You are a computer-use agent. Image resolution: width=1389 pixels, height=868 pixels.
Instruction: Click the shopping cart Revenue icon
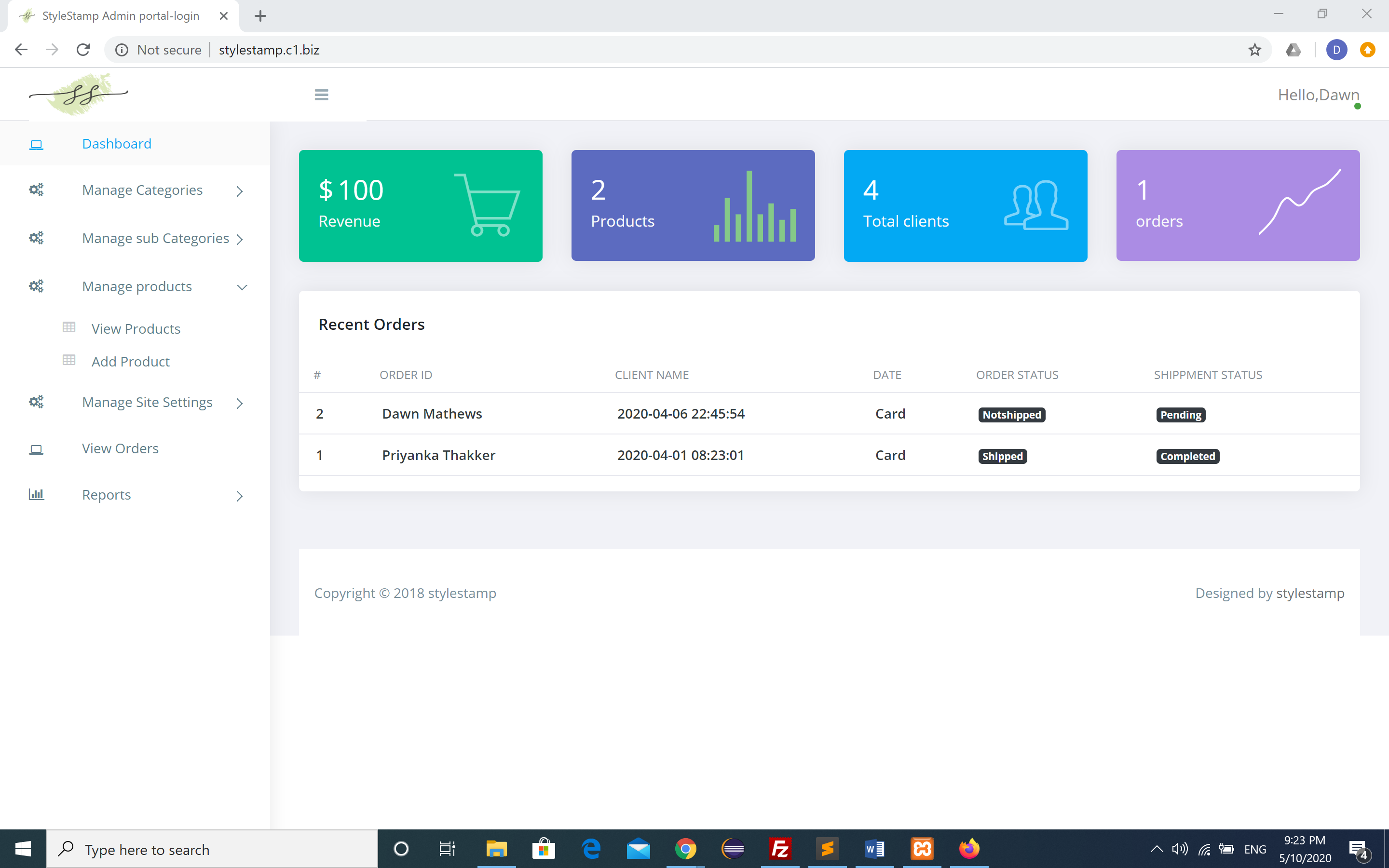487,205
